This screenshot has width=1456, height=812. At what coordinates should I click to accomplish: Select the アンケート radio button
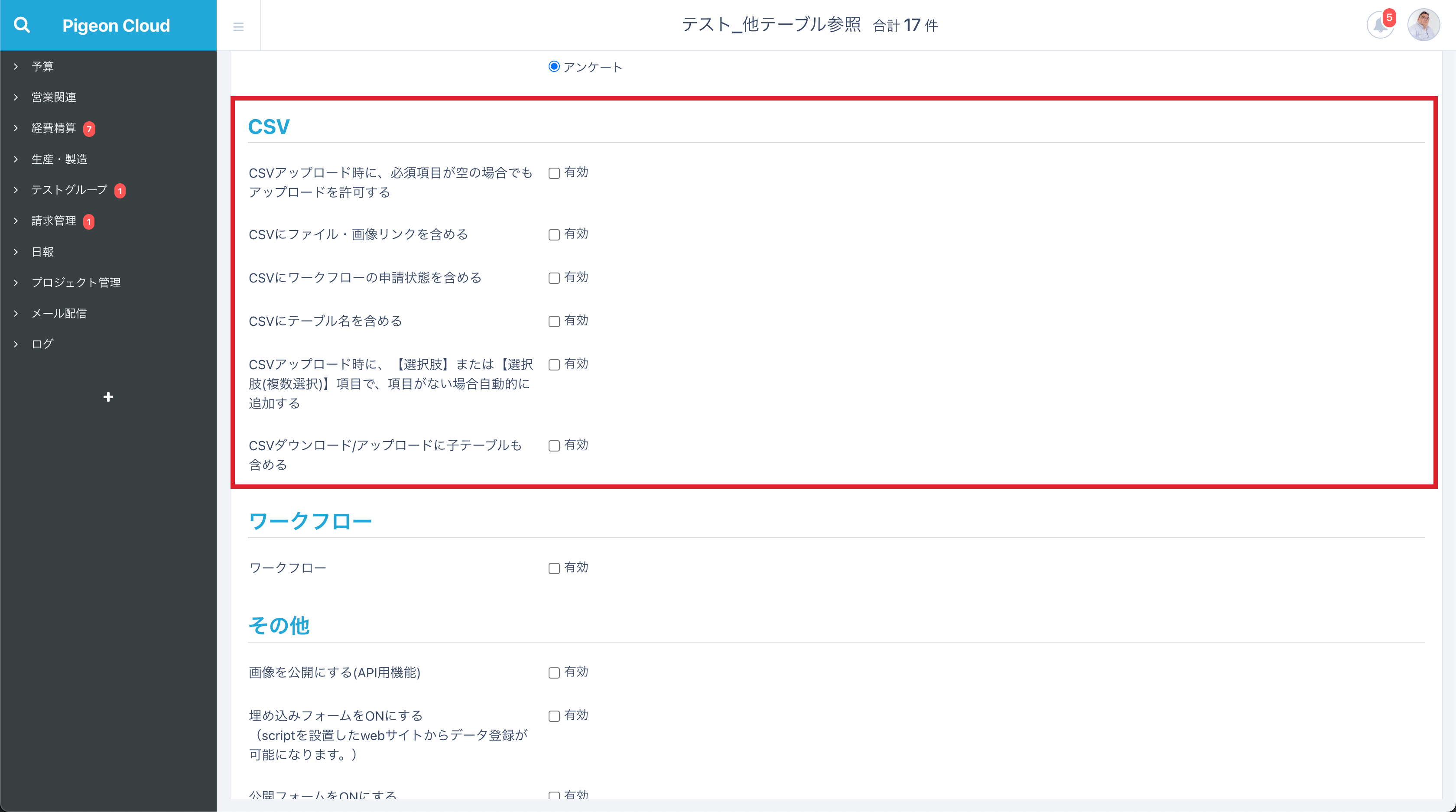click(554, 67)
